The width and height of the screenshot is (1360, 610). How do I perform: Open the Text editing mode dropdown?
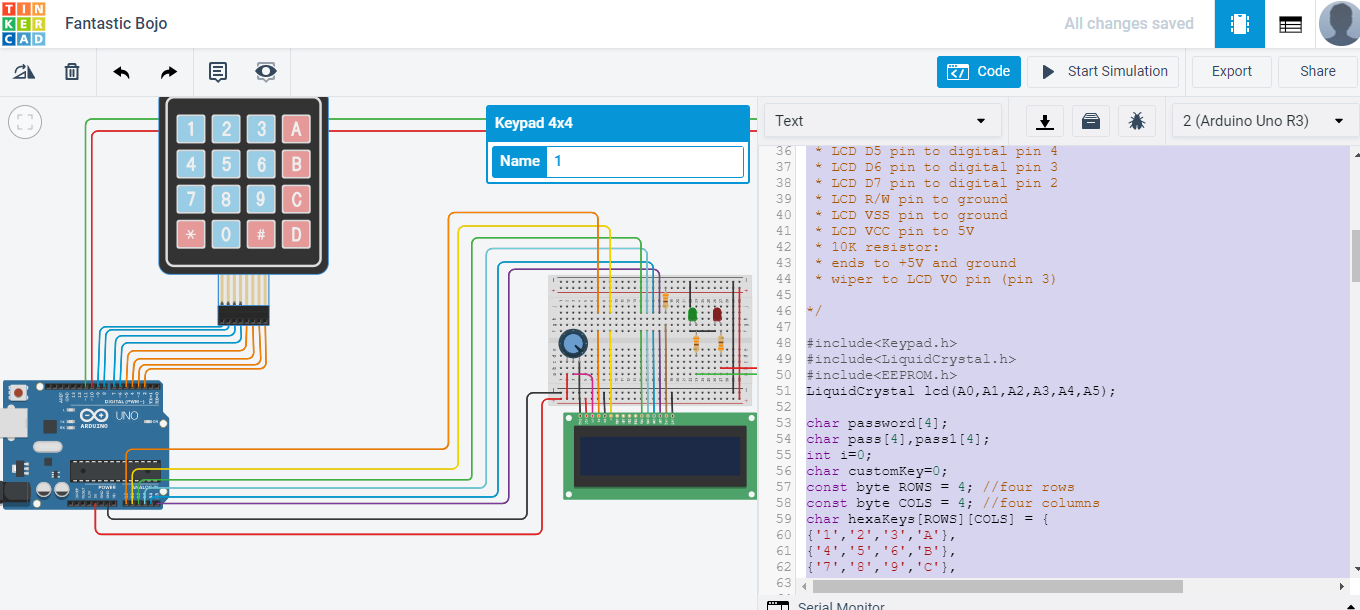[x=881, y=121]
